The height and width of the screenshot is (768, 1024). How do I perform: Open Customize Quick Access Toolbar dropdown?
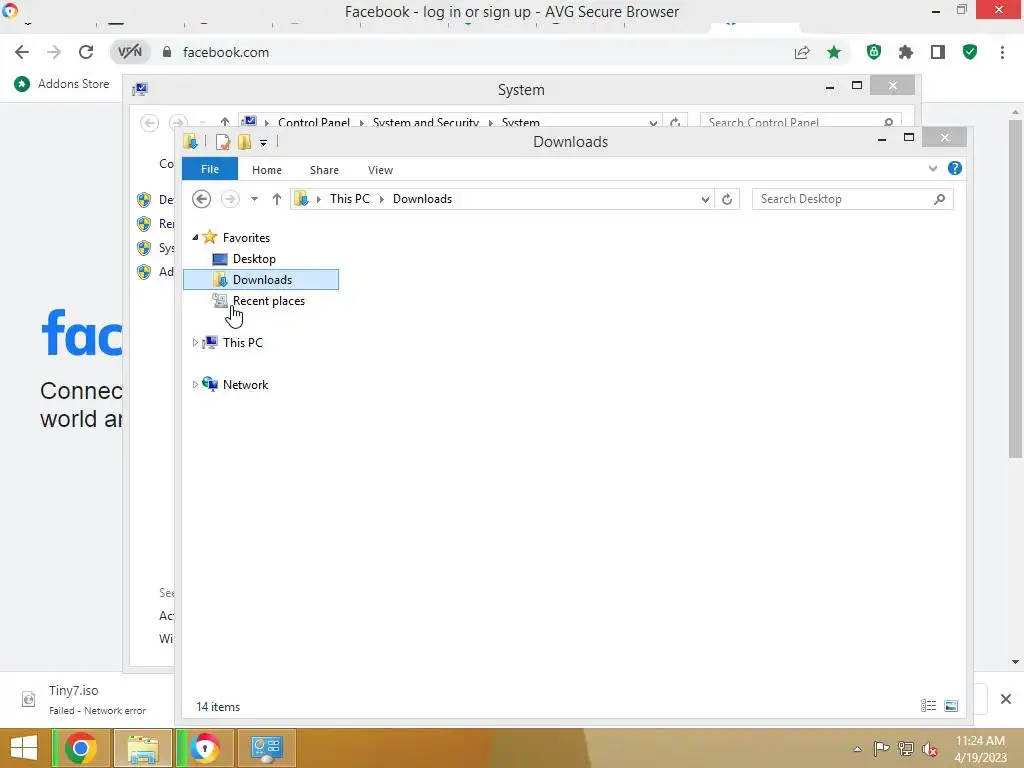(263, 142)
